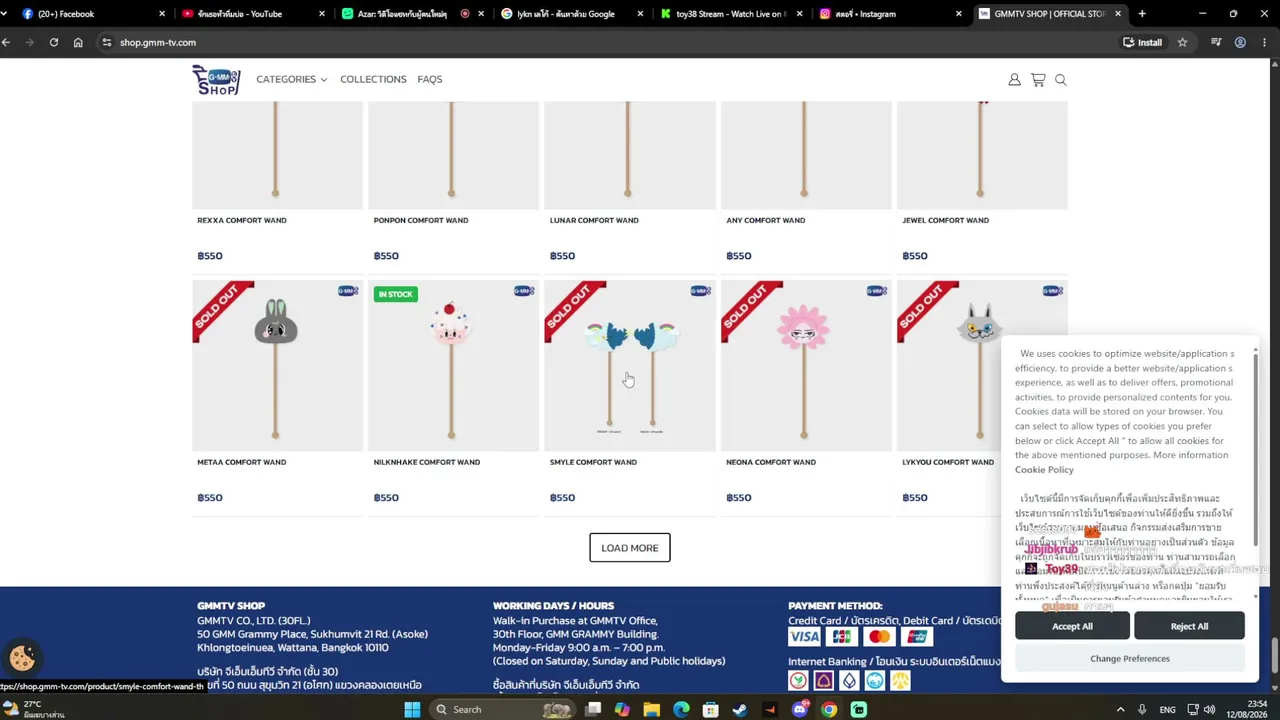Bookmark this page with the star
Image resolution: width=1280 pixels, height=720 pixels.
(1182, 42)
